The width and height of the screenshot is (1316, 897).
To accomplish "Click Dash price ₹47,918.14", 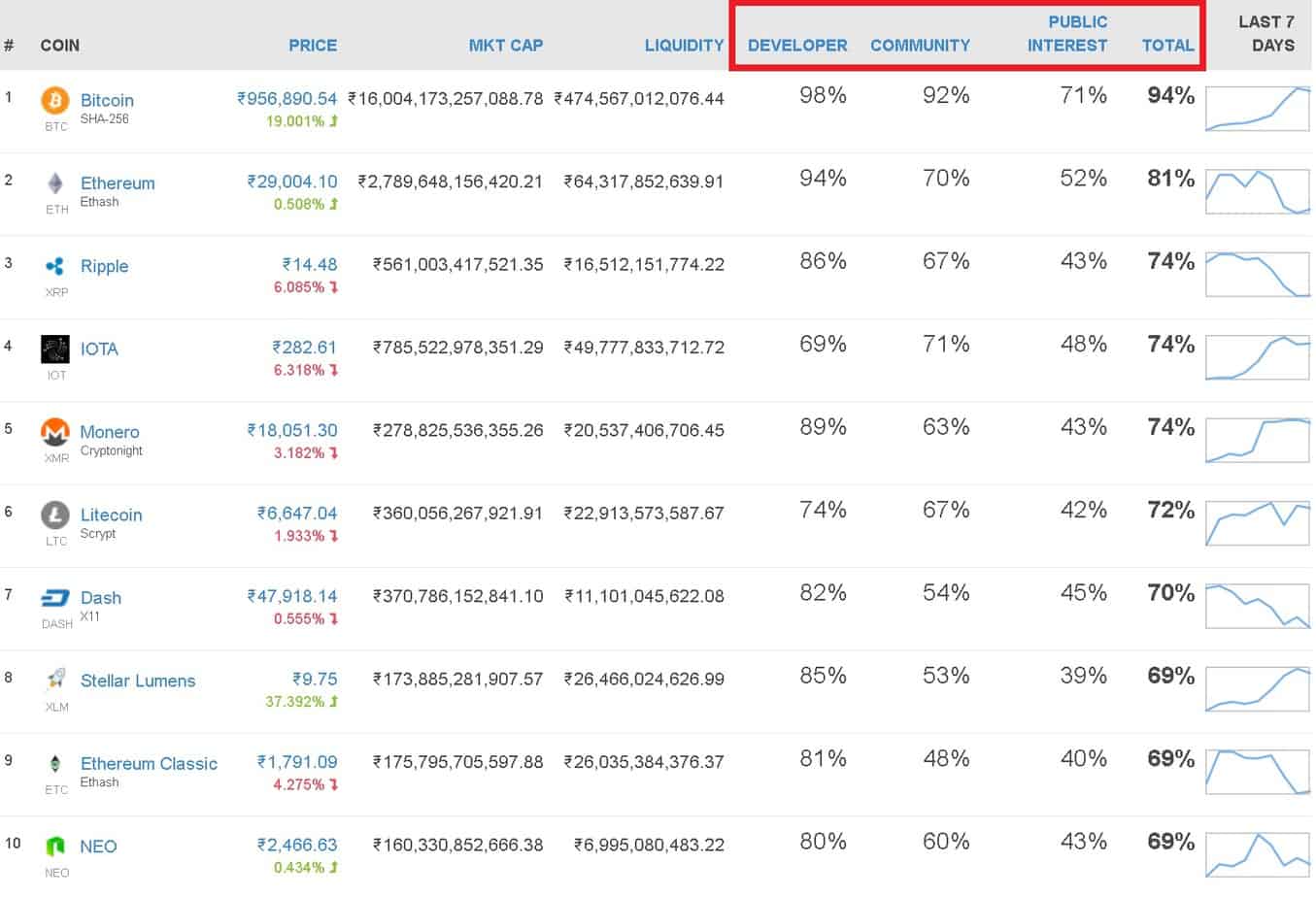I will 292,597.
